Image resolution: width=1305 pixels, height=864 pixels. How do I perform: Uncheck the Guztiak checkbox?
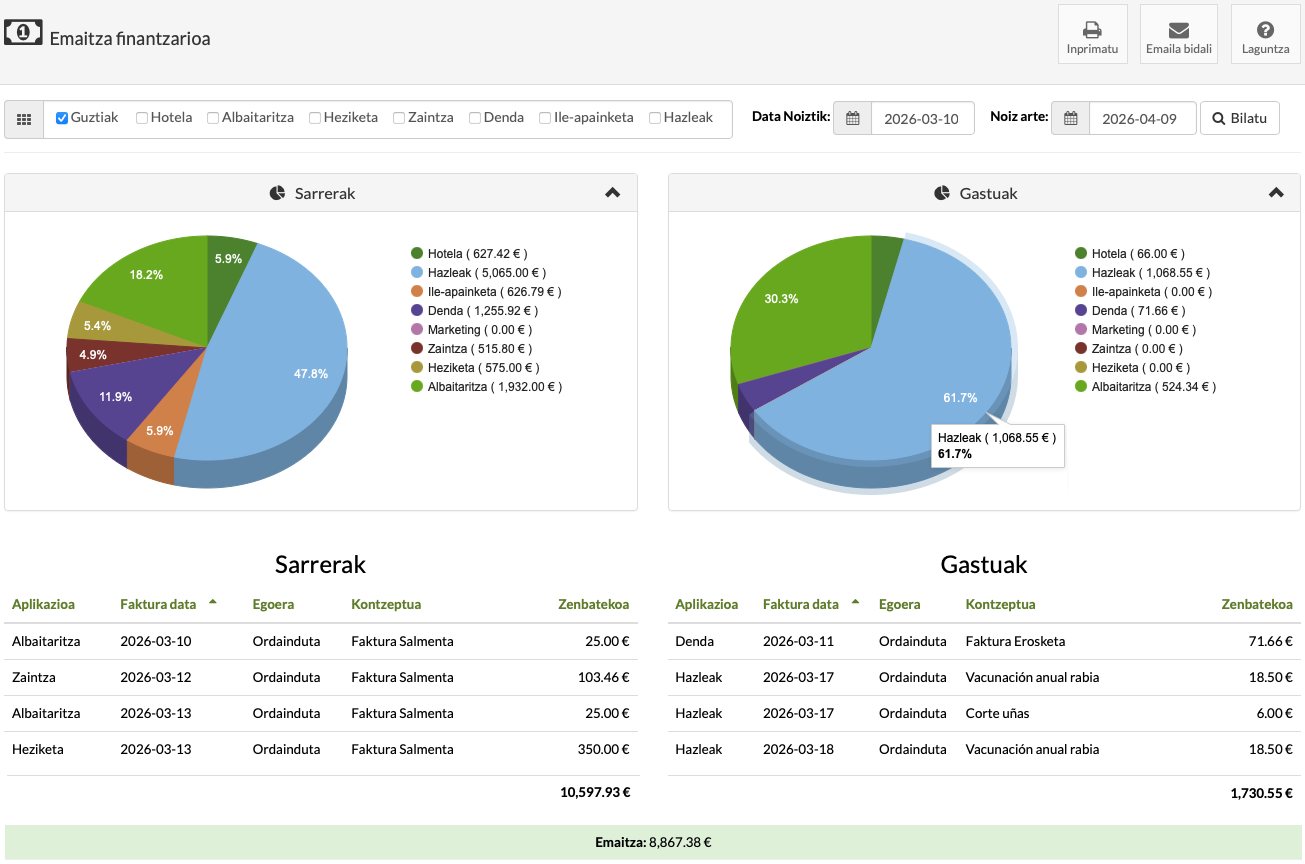62,118
